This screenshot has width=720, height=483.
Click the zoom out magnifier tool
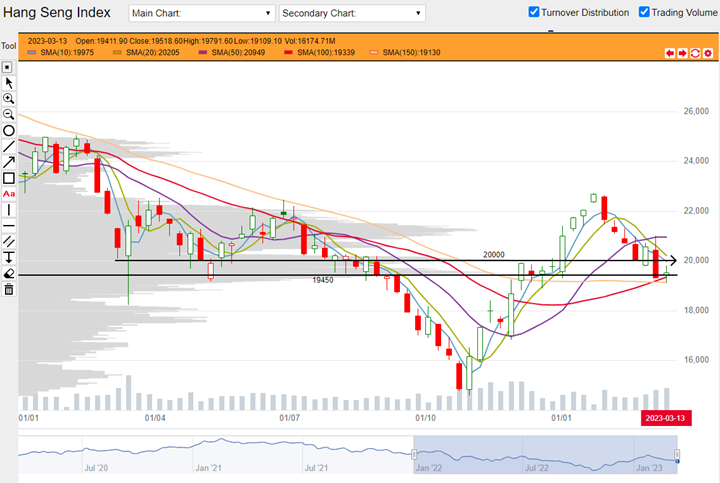(x=9, y=115)
